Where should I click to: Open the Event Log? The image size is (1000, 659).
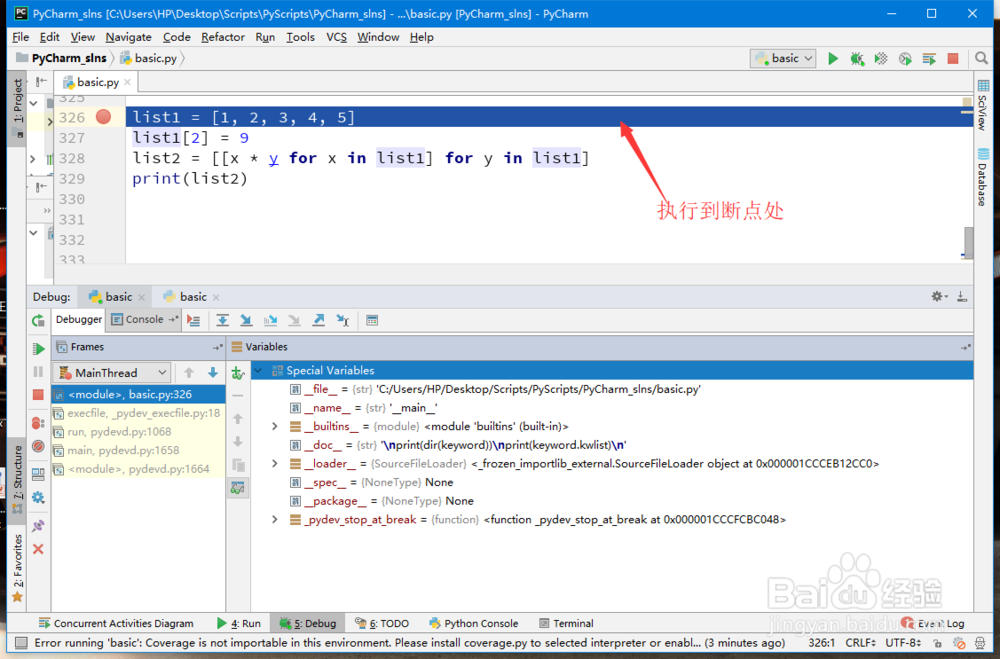coord(933,623)
